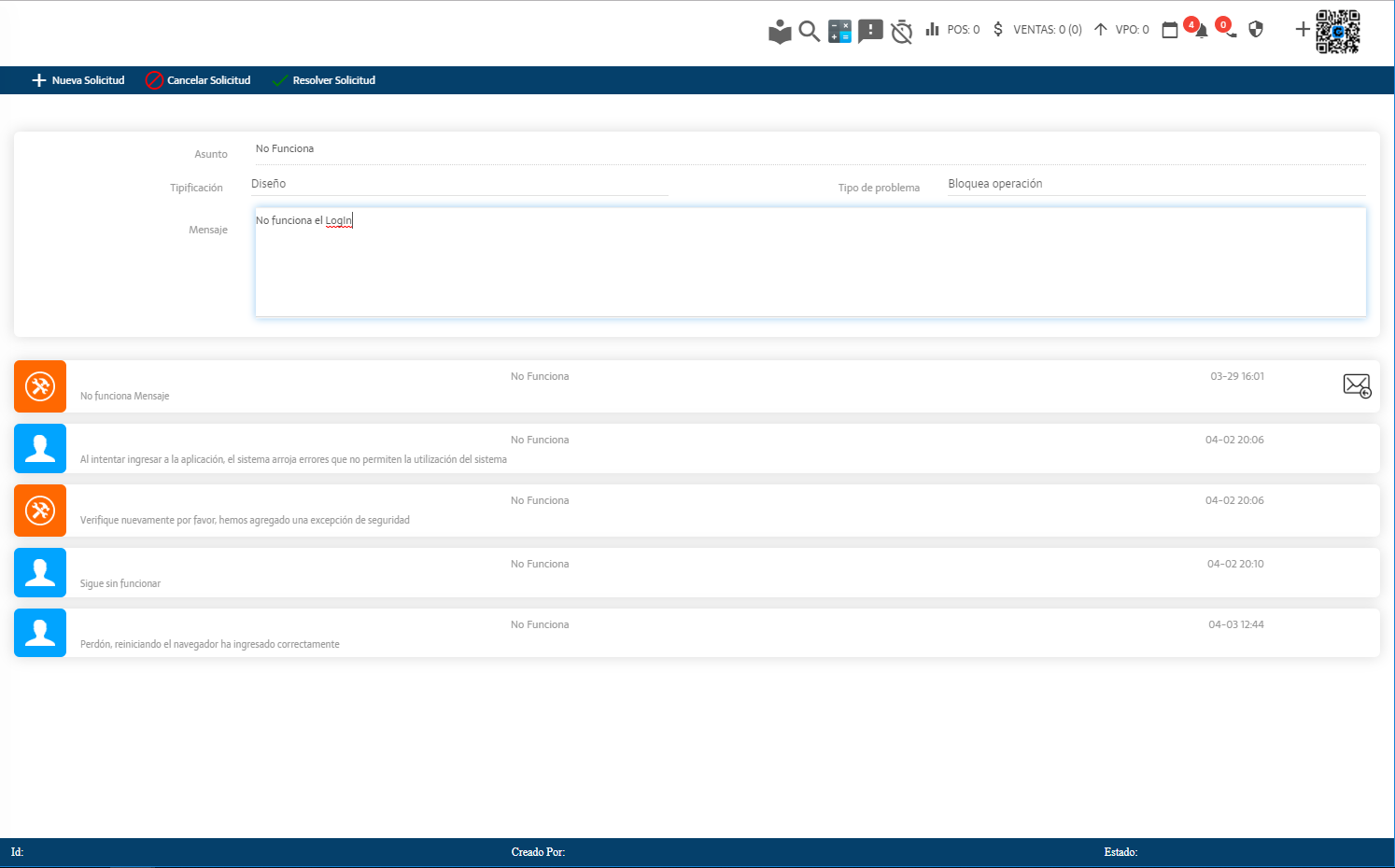
Task: Open Tipo de problema dropdown field
Action: pos(1156,184)
